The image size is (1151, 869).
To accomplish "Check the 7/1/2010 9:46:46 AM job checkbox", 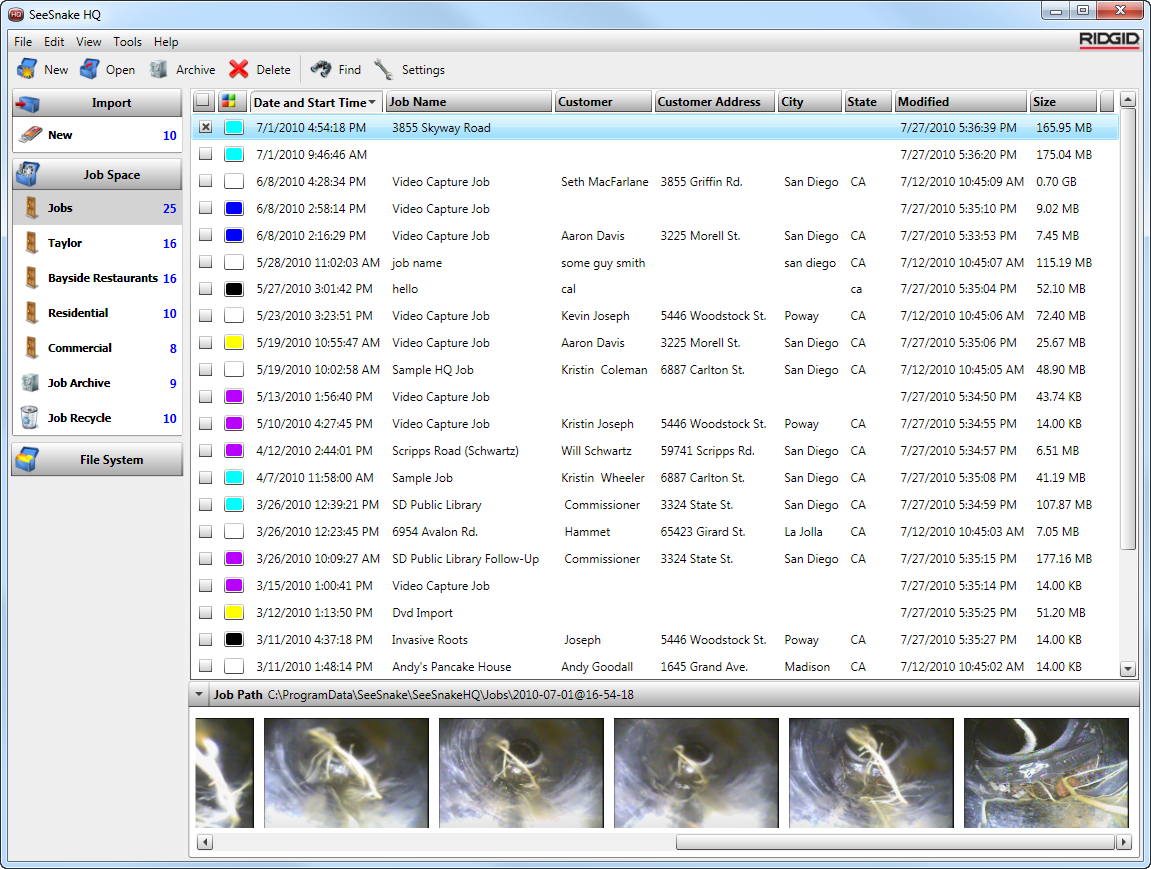I will click(206, 154).
